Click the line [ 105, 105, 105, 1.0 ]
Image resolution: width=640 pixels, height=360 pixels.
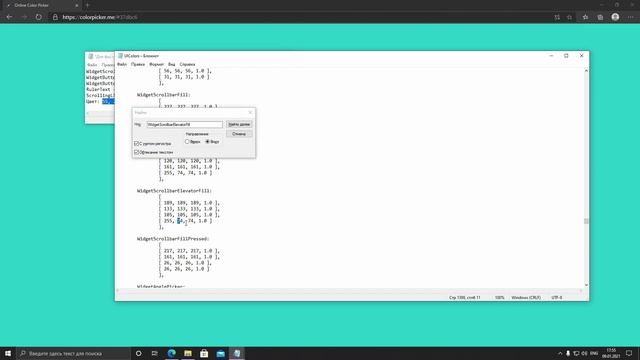[x=189, y=215]
